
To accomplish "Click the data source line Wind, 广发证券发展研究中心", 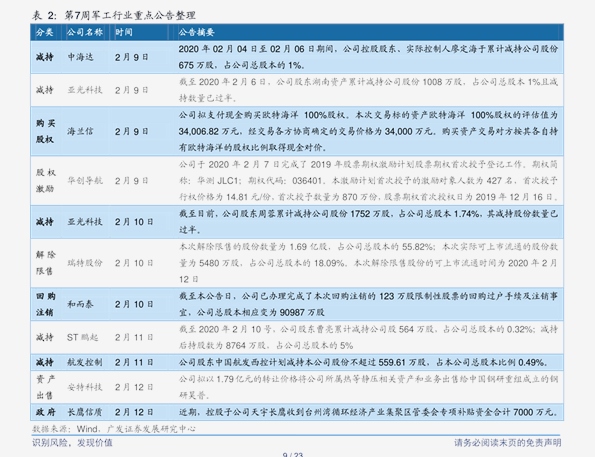I will tap(136, 429).
